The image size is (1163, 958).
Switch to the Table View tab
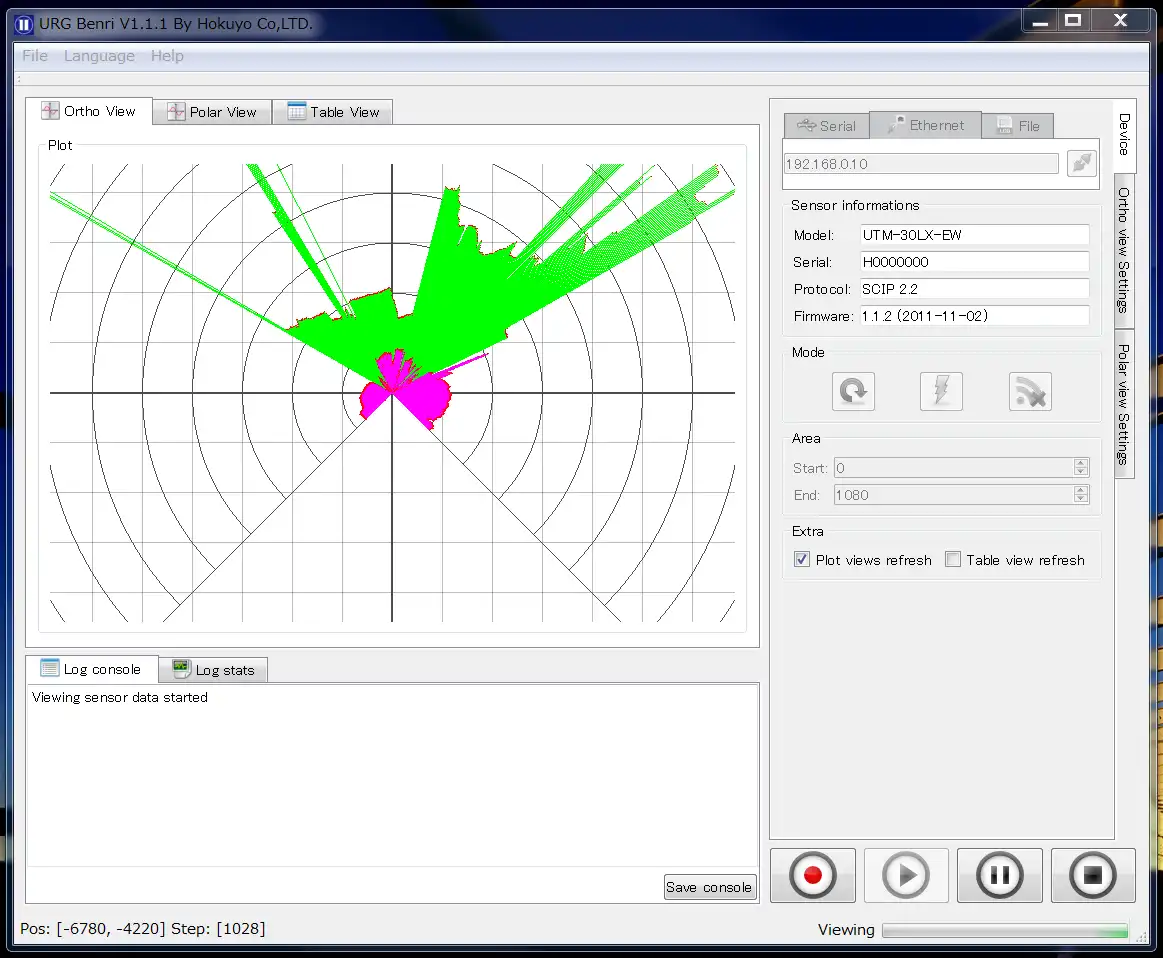(x=333, y=112)
